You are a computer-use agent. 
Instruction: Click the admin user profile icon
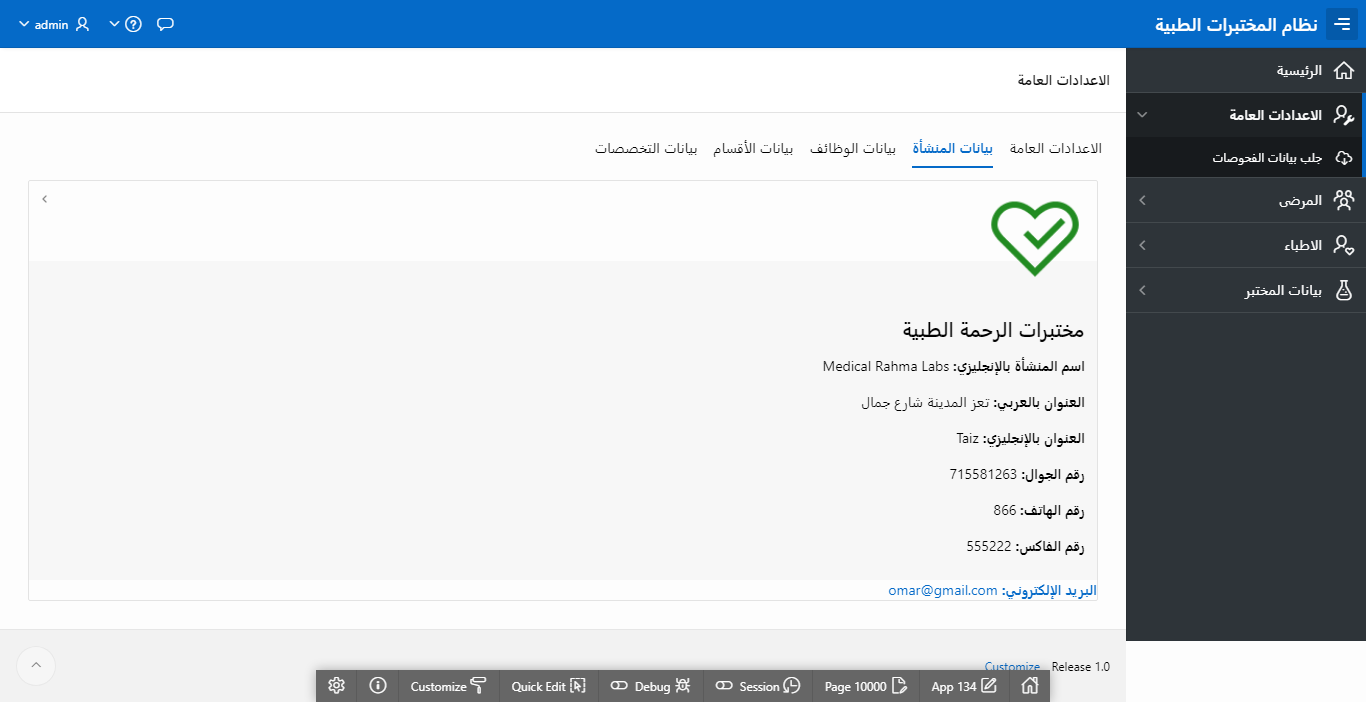click(83, 24)
